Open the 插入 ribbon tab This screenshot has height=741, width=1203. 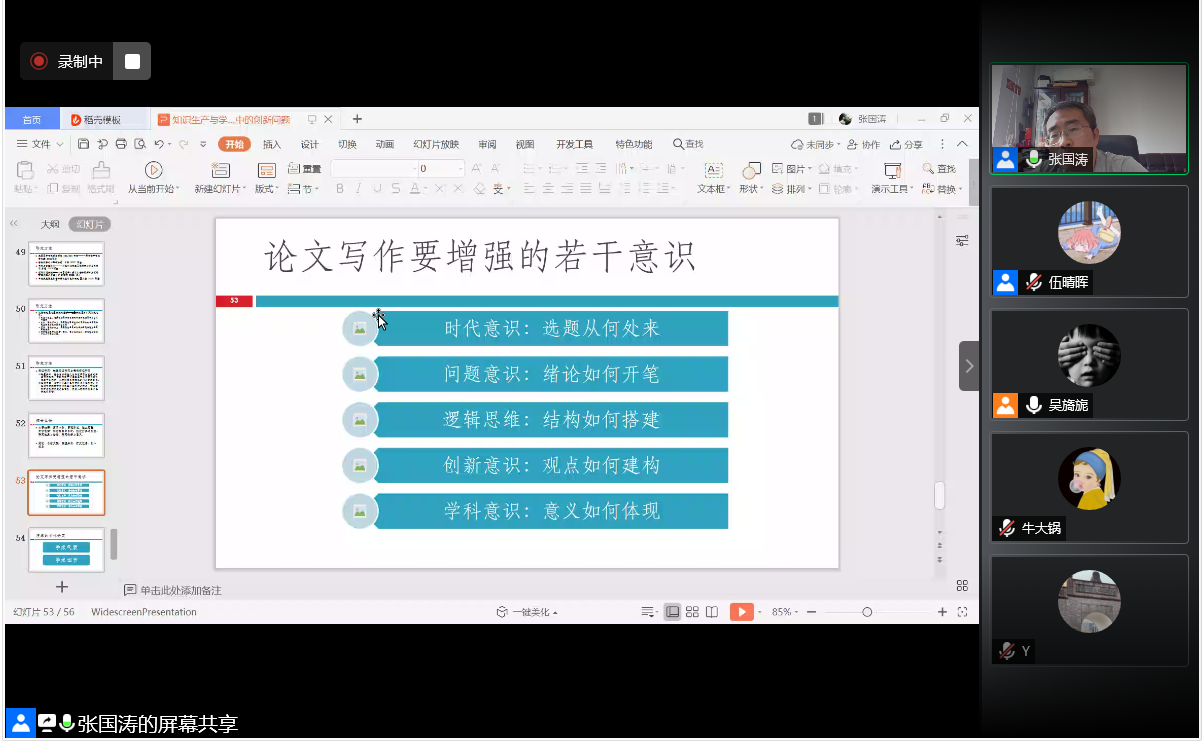pos(271,144)
